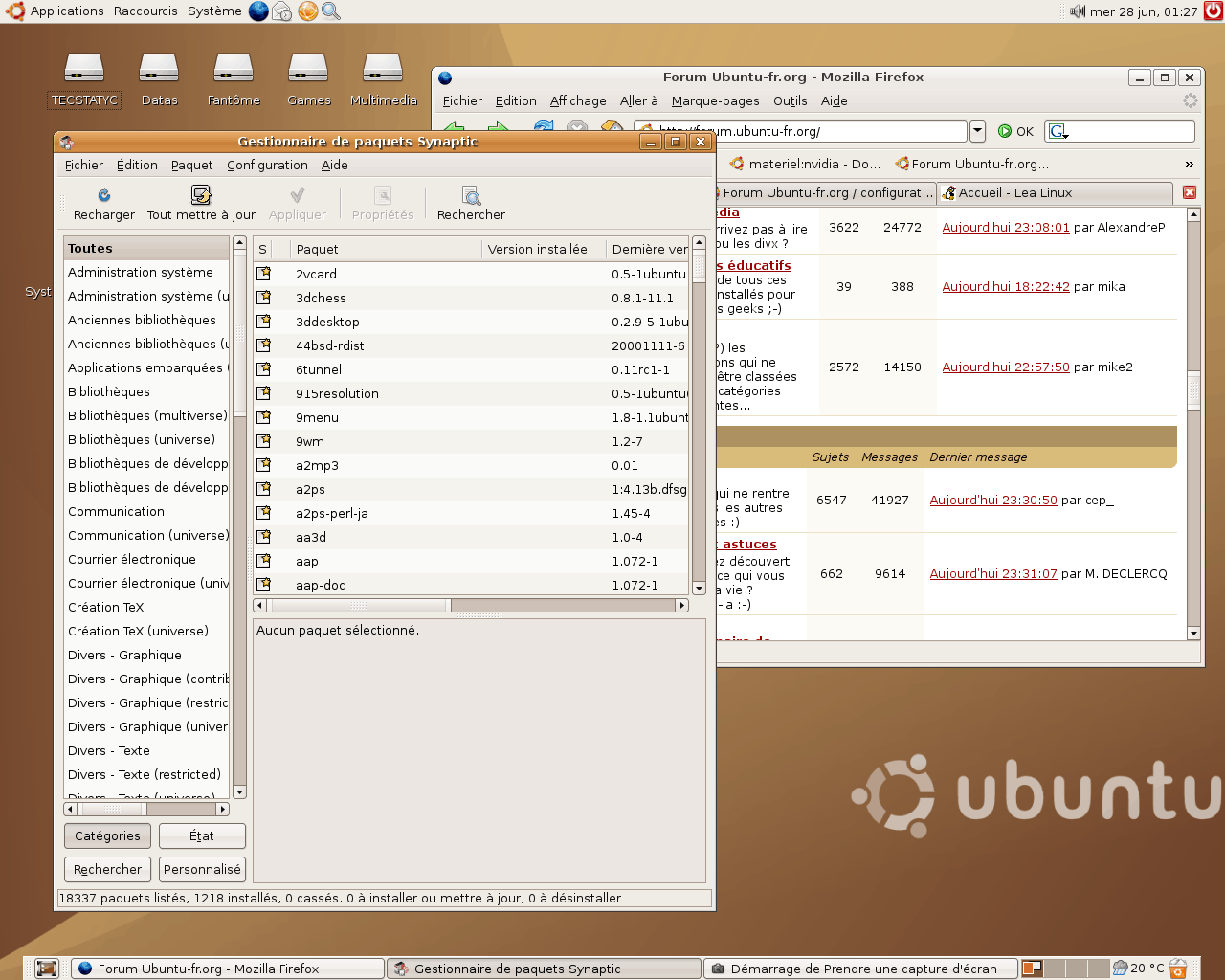The height and width of the screenshot is (980, 1225).
Task: Click the Personnalisé button
Action: tap(202, 869)
